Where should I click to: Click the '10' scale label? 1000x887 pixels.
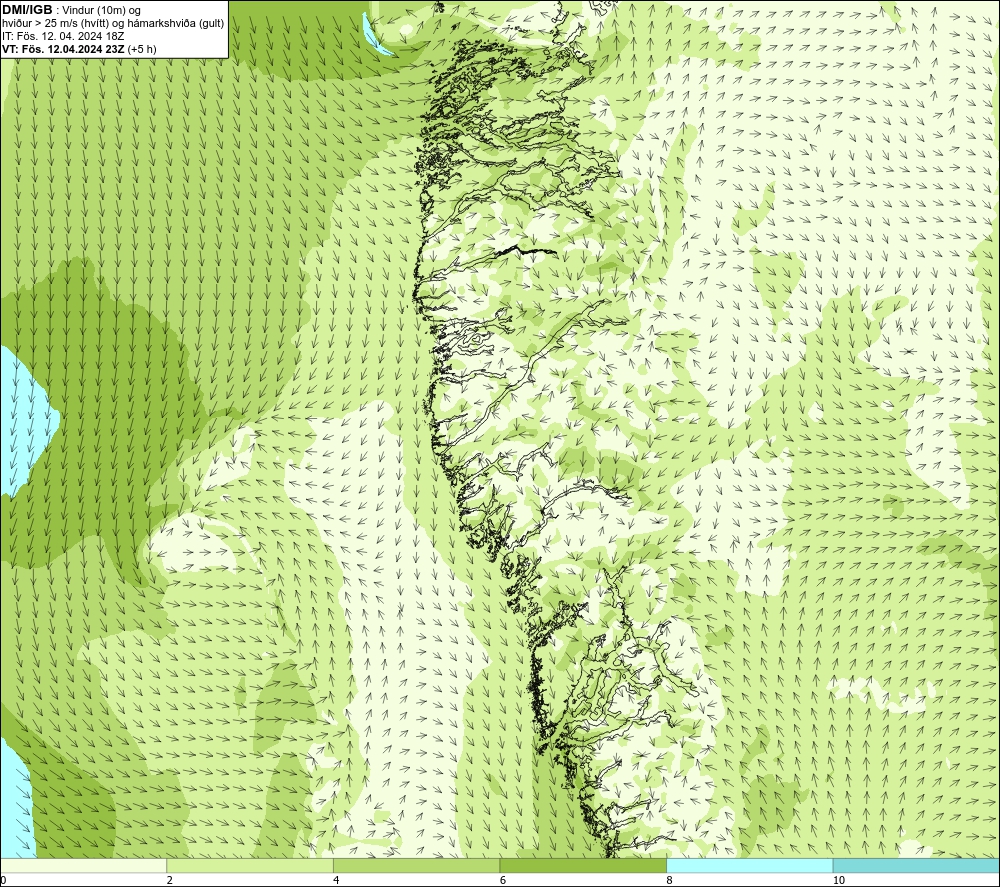[x=839, y=880]
